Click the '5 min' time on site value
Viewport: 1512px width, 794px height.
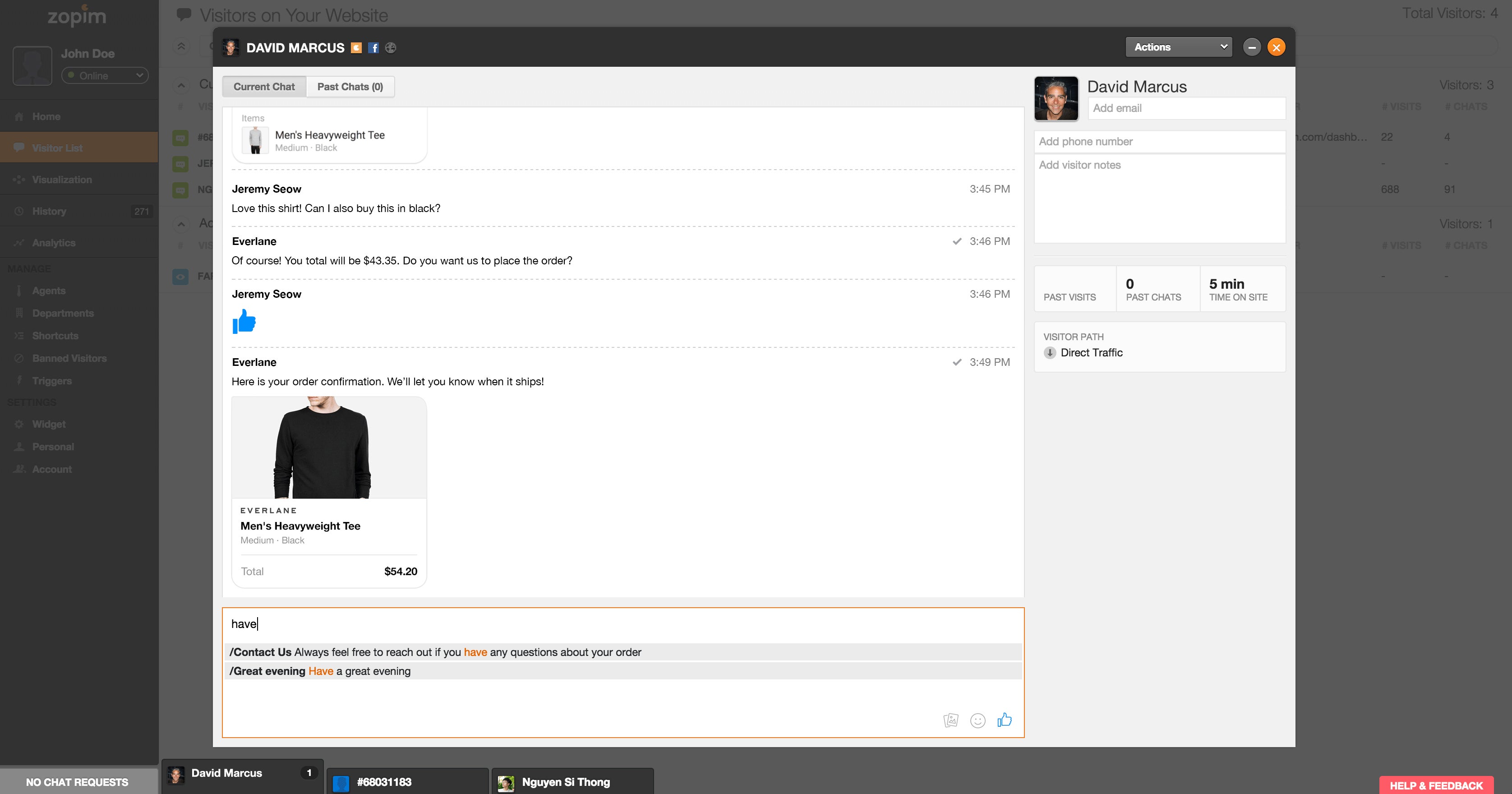(x=1227, y=284)
